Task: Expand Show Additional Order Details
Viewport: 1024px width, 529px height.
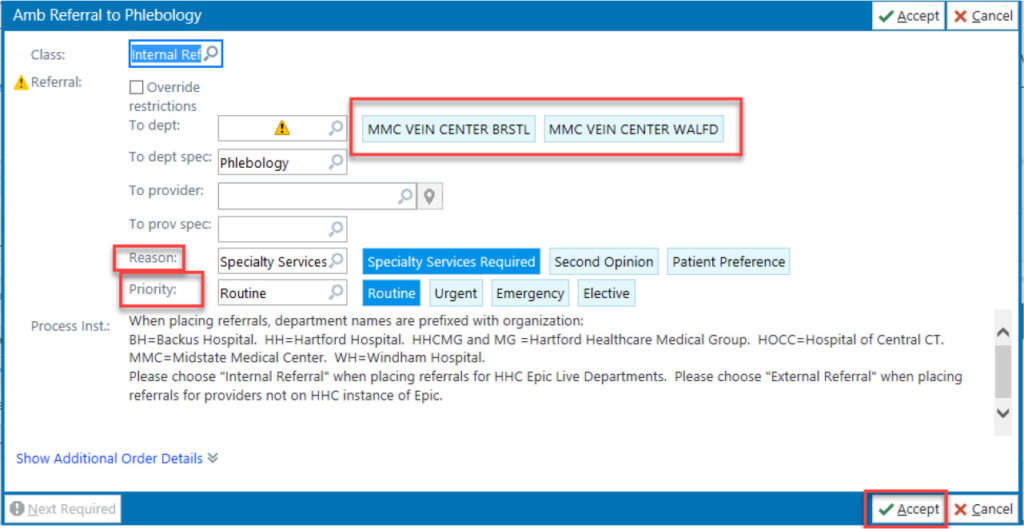Action: pos(116,458)
